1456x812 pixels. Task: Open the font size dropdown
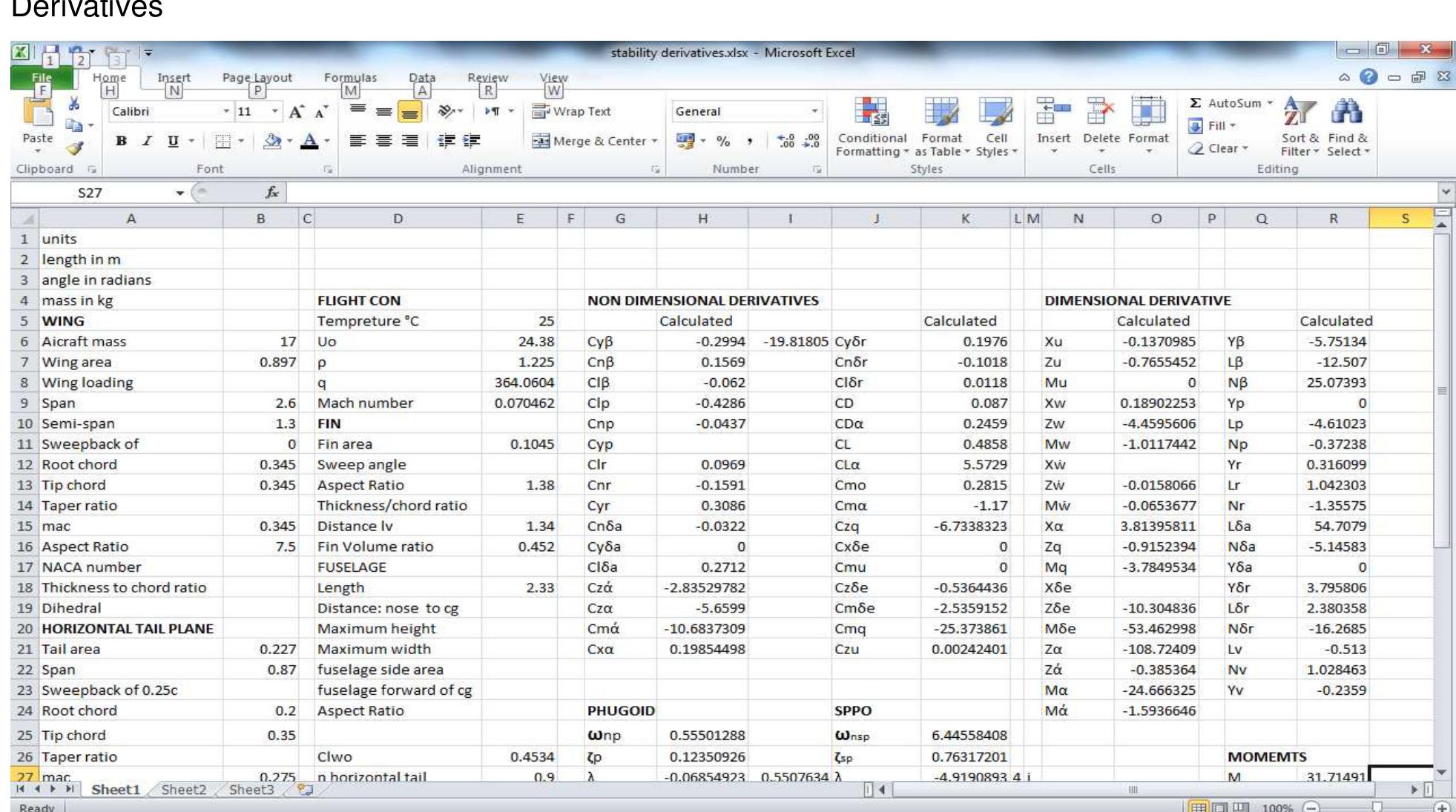pos(275,111)
